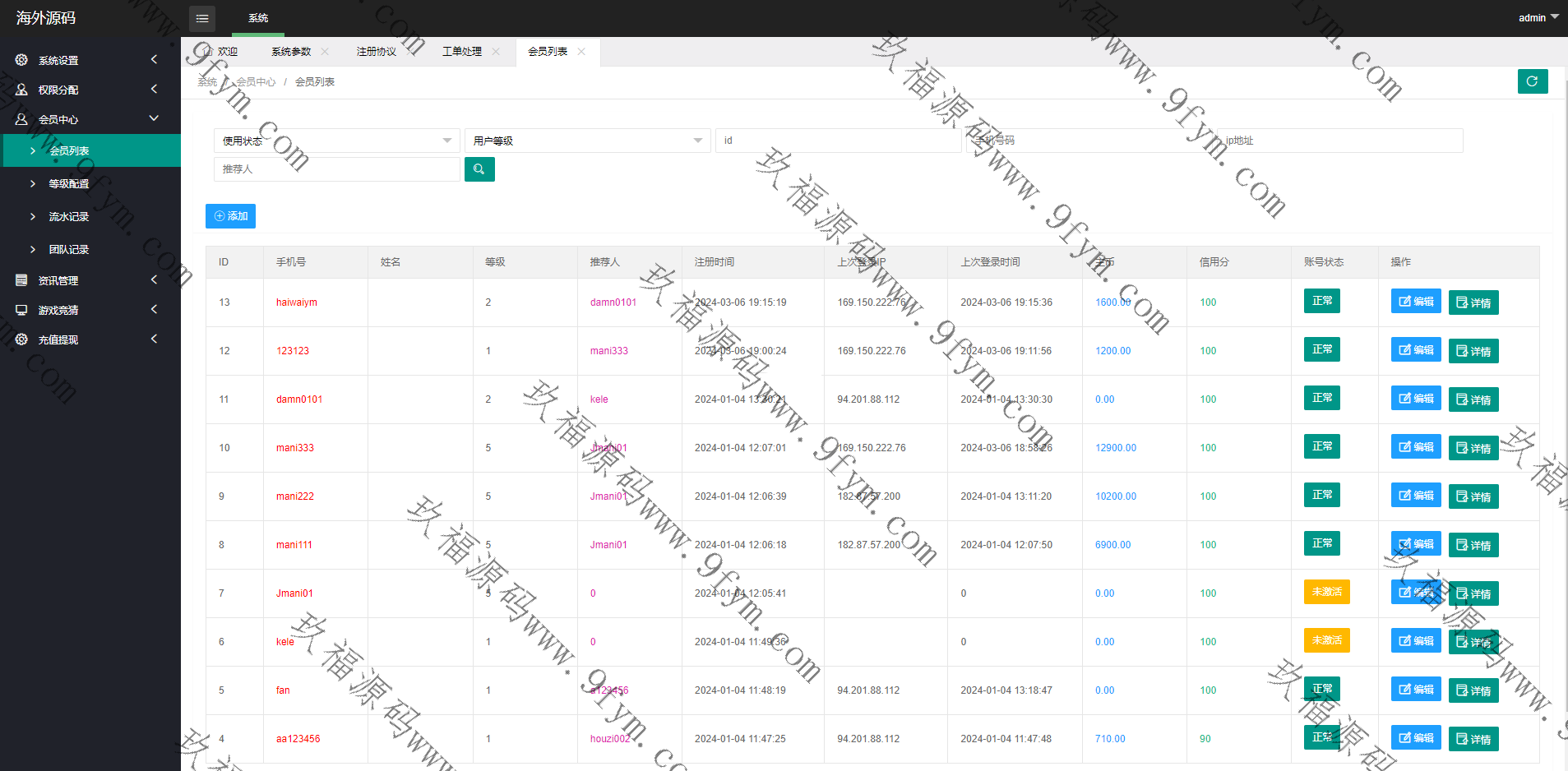This screenshot has width=1568, height=771.
Task: Click the 系统设置 gear icon in sidebar
Action: [x=22, y=60]
